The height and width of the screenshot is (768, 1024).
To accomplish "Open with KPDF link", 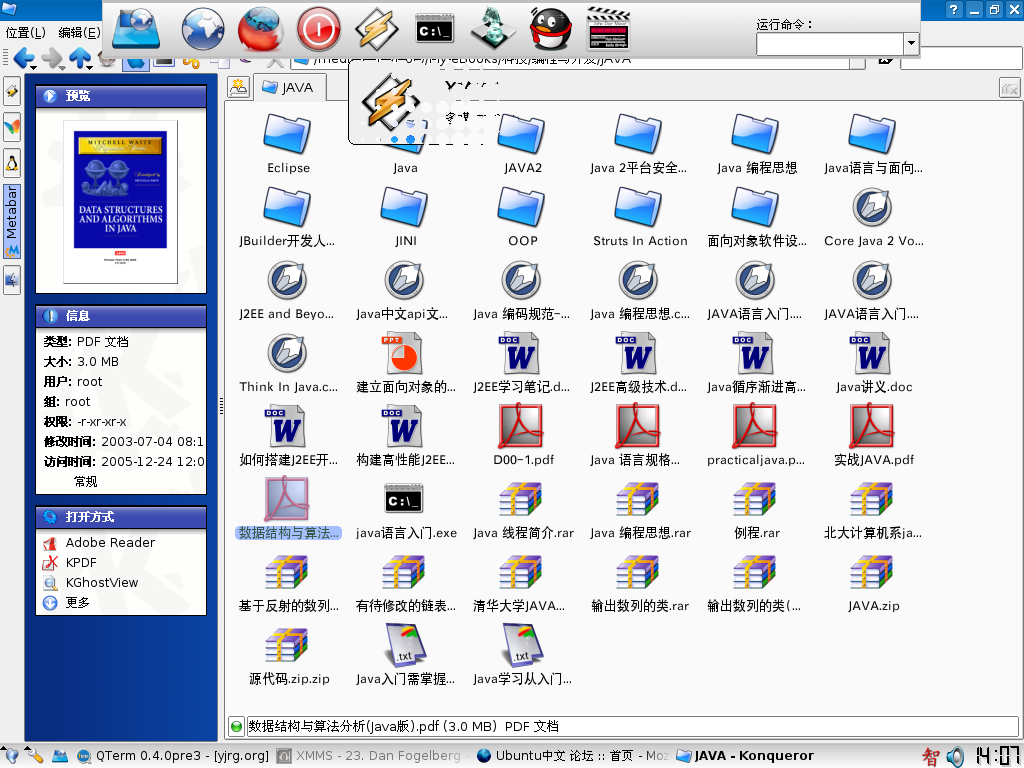I will tap(81, 562).
